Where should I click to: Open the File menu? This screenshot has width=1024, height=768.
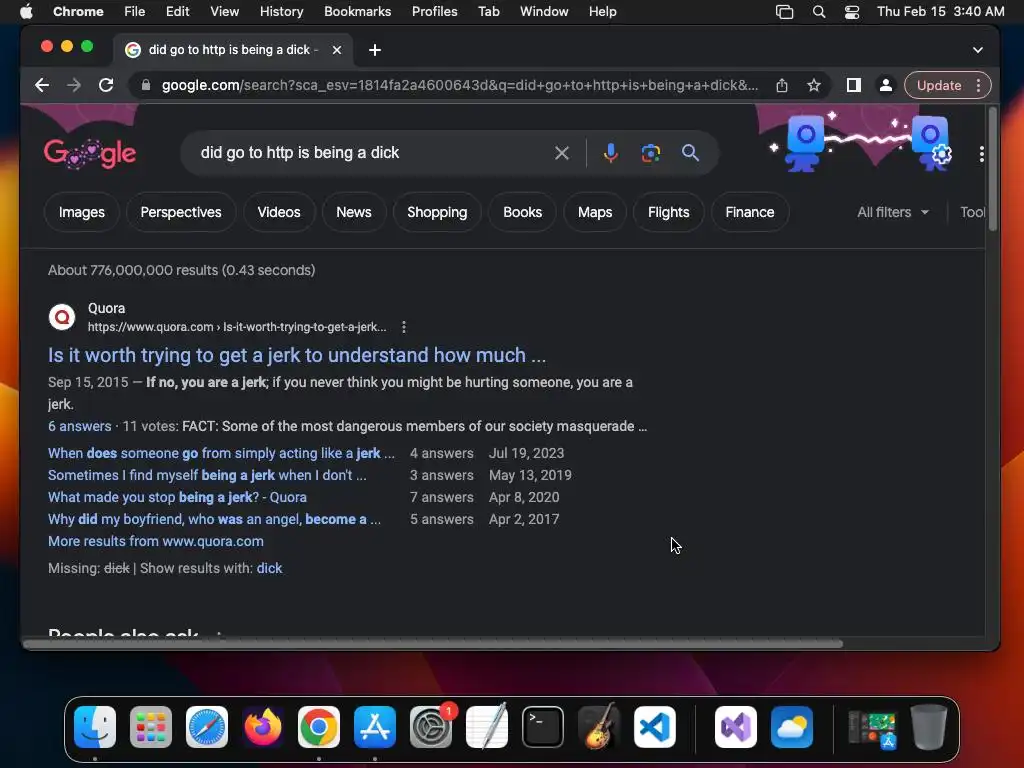[135, 12]
